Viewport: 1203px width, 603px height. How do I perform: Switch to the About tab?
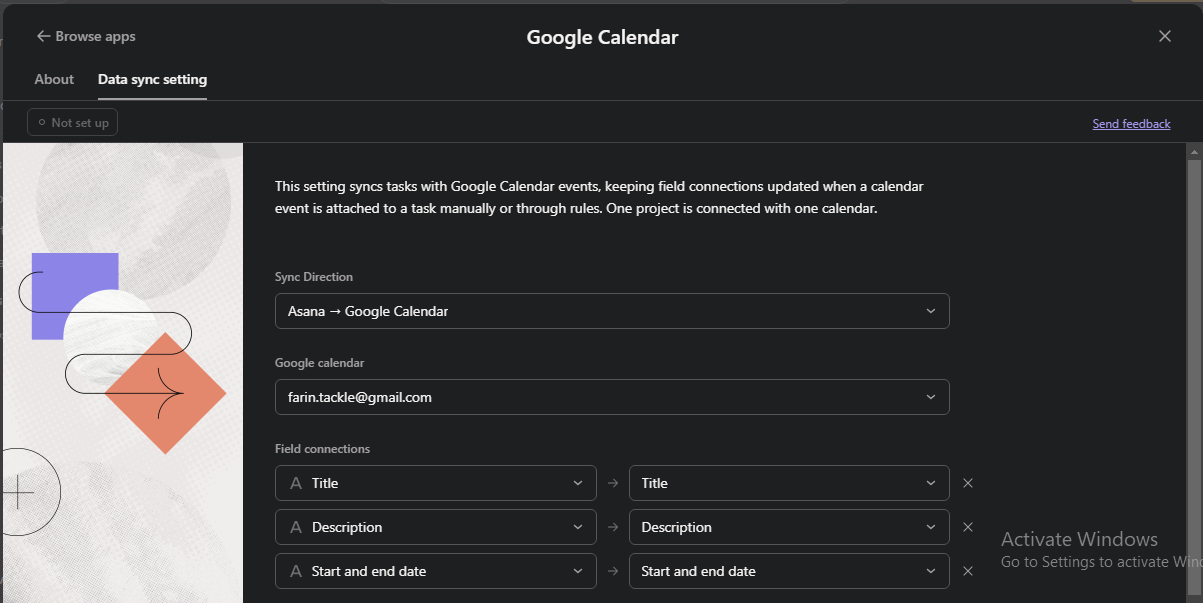click(x=54, y=79)
